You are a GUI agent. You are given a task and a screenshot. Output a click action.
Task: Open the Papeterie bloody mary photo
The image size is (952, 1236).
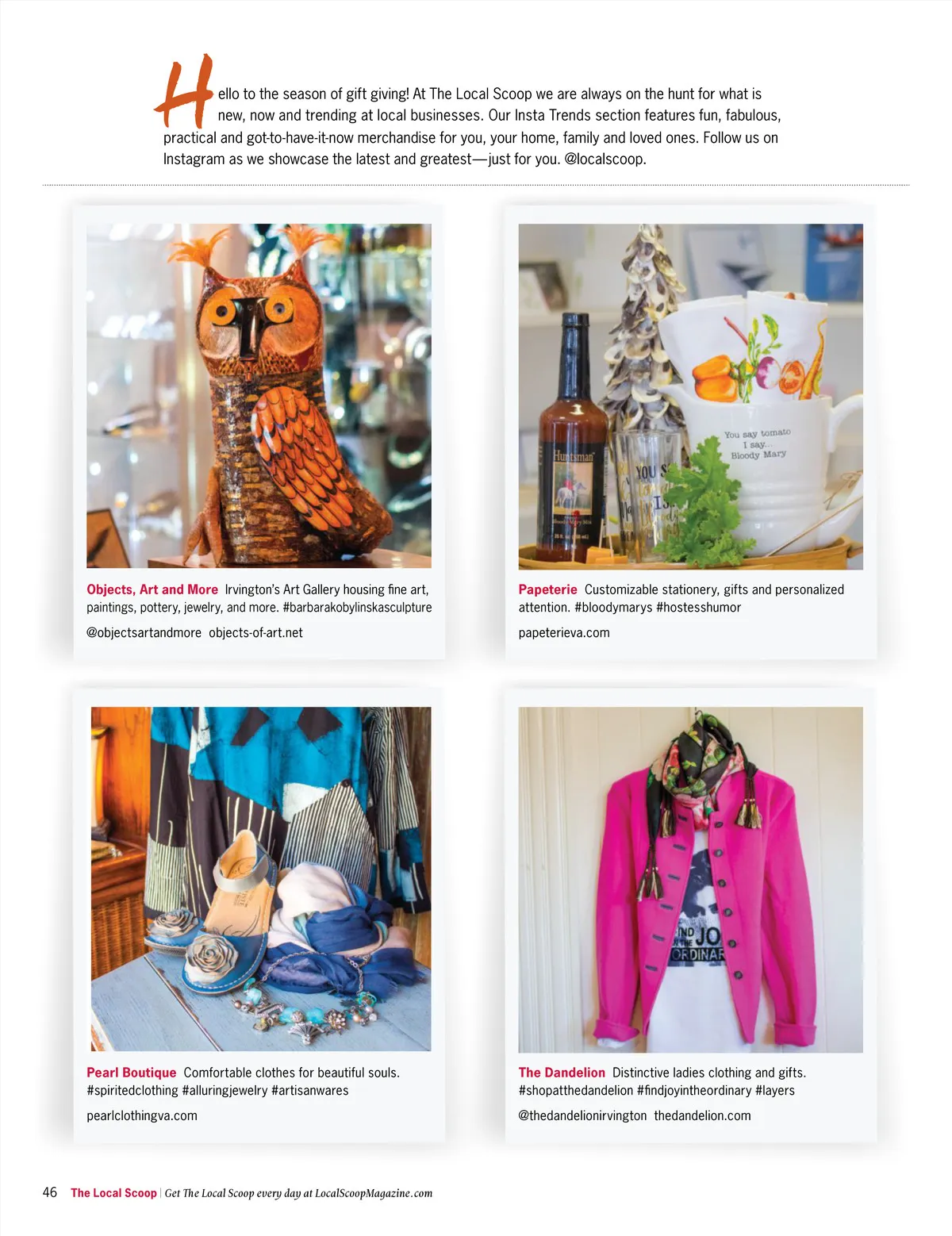690,397
